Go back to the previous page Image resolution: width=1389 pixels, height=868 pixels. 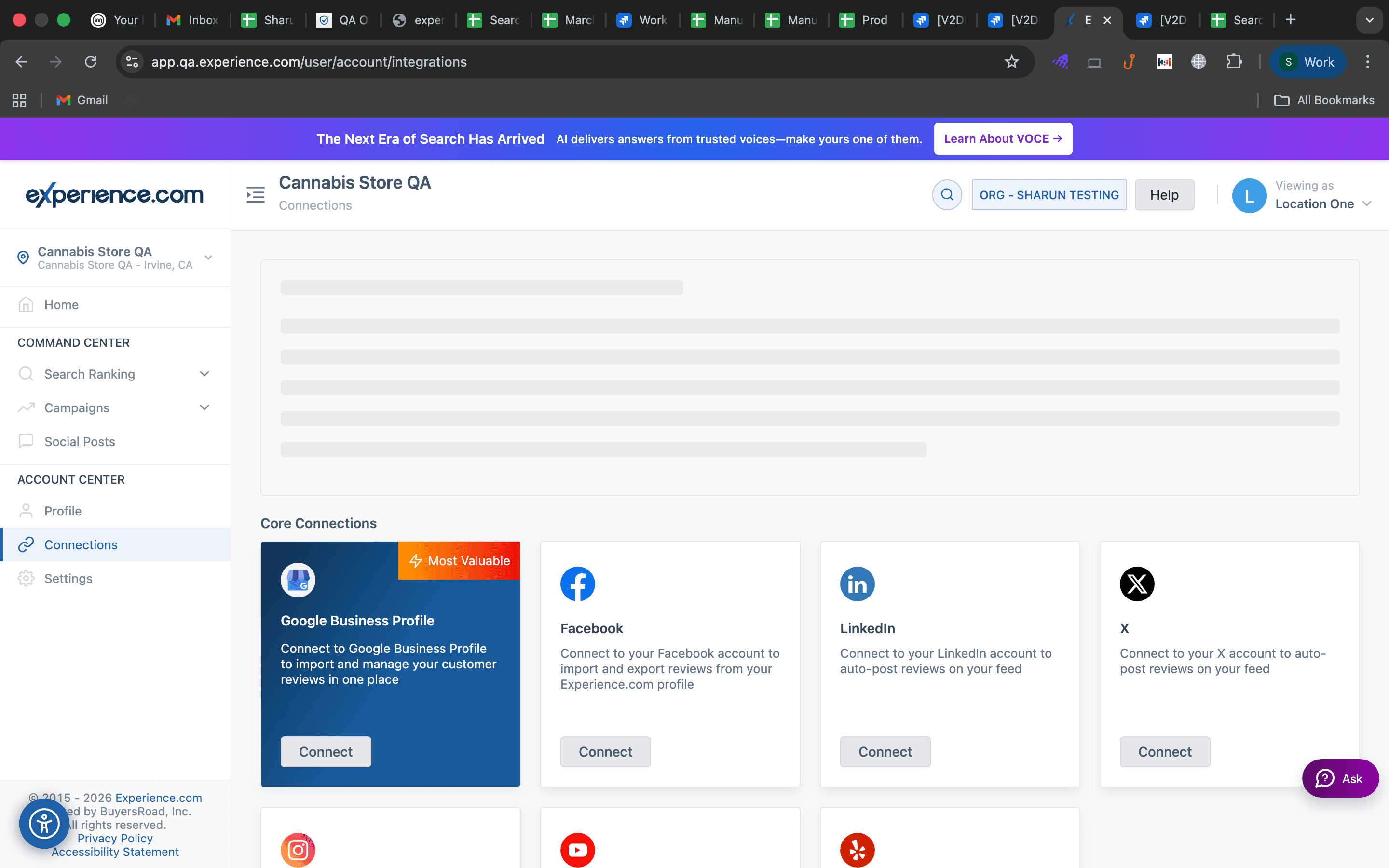[x=21, y=61]
